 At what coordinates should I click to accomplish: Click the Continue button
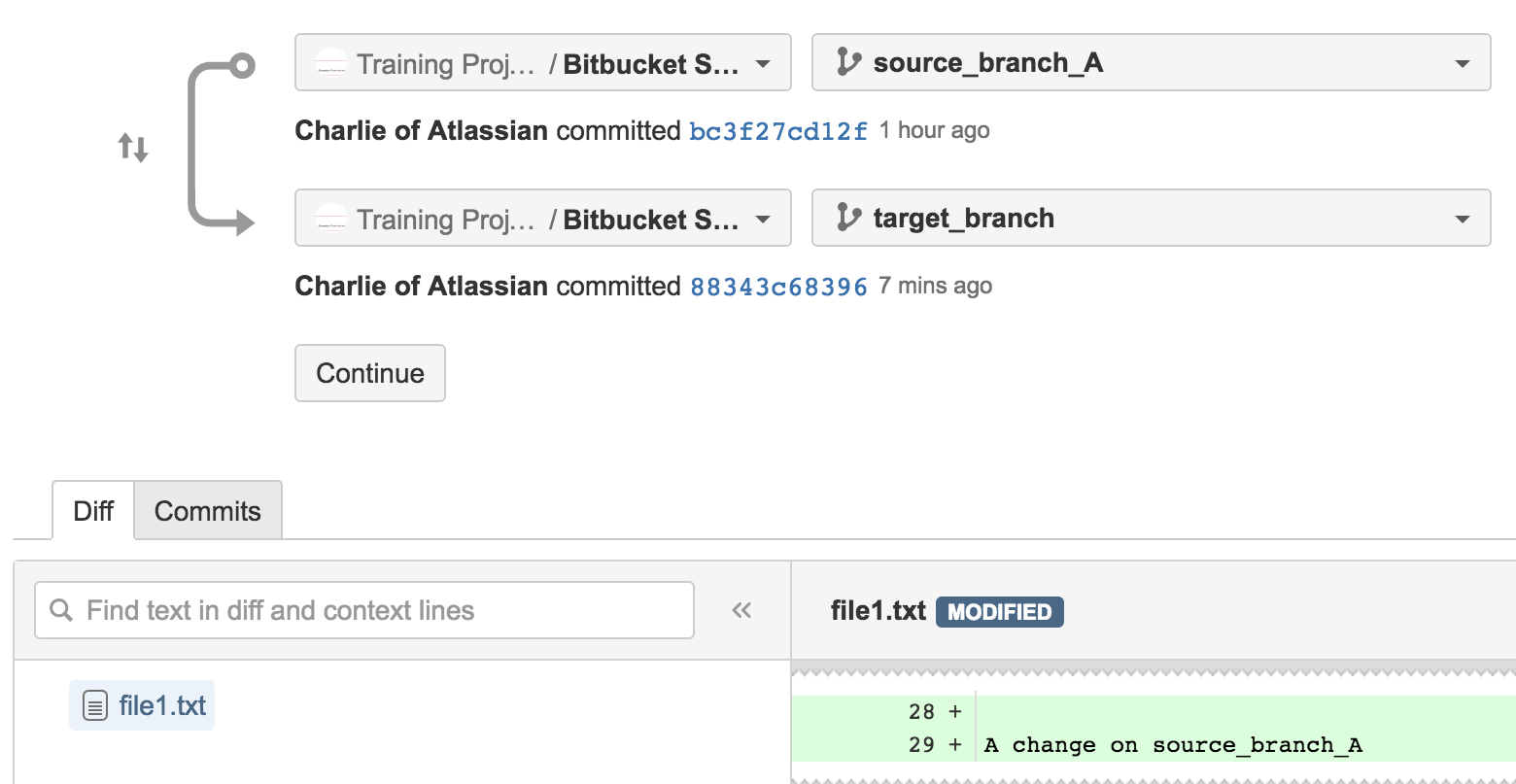click(370, 373)
